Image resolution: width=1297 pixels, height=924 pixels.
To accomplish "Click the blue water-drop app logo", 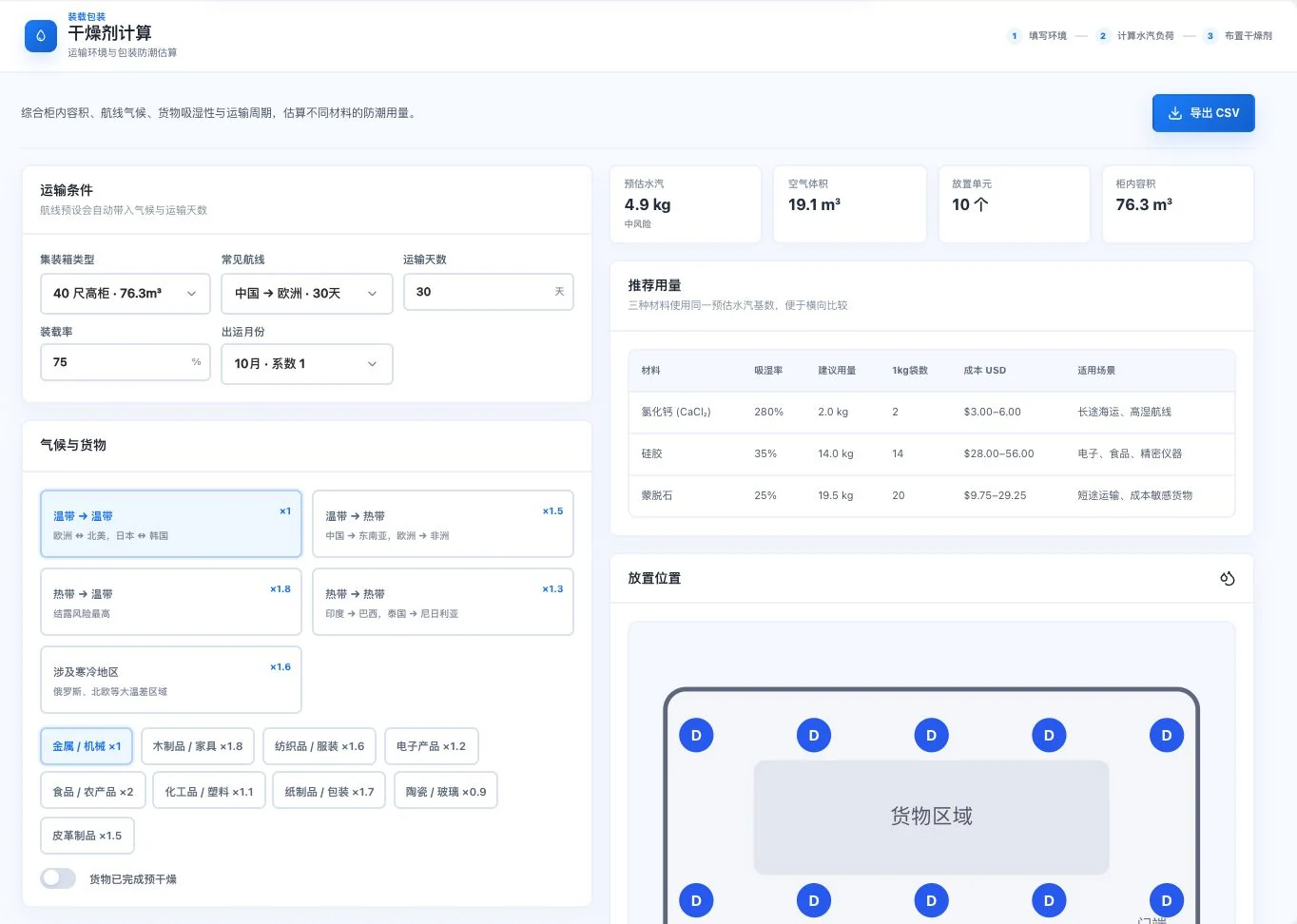I will click(x=40, y=35).
